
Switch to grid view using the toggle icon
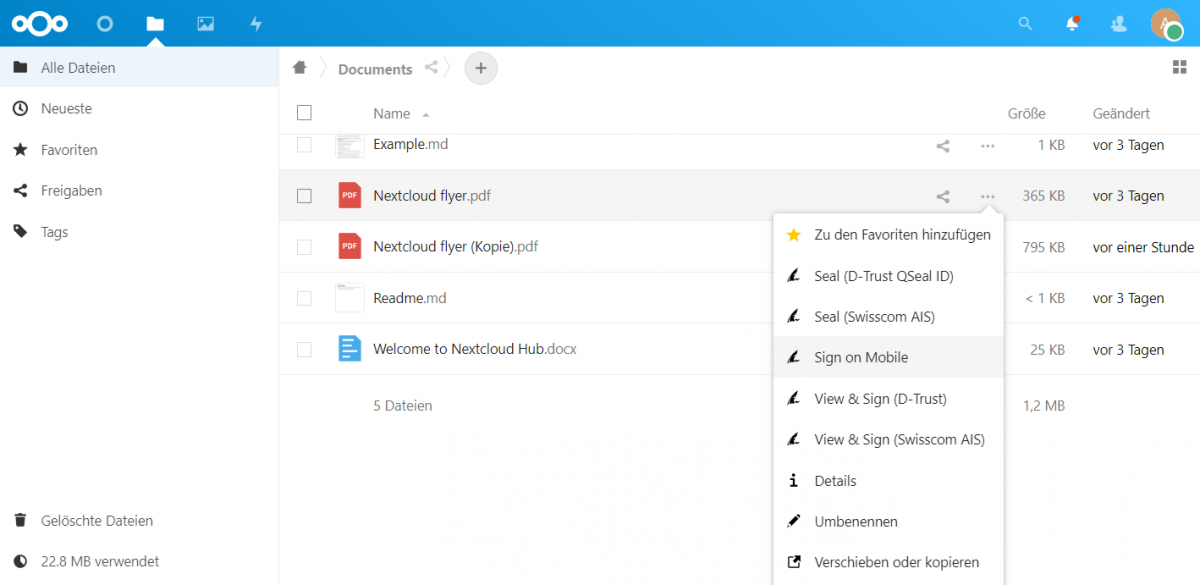pyautogui.click(x=1179, y=67)
